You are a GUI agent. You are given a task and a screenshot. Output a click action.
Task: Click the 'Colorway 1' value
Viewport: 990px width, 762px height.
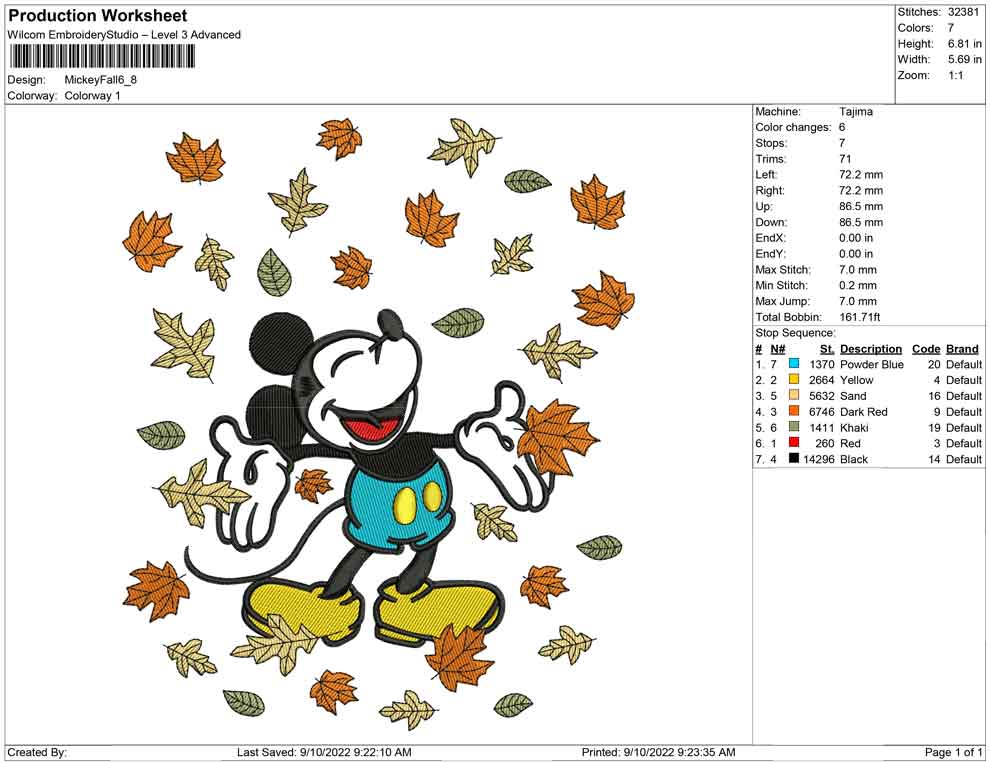tap(92, 96)
